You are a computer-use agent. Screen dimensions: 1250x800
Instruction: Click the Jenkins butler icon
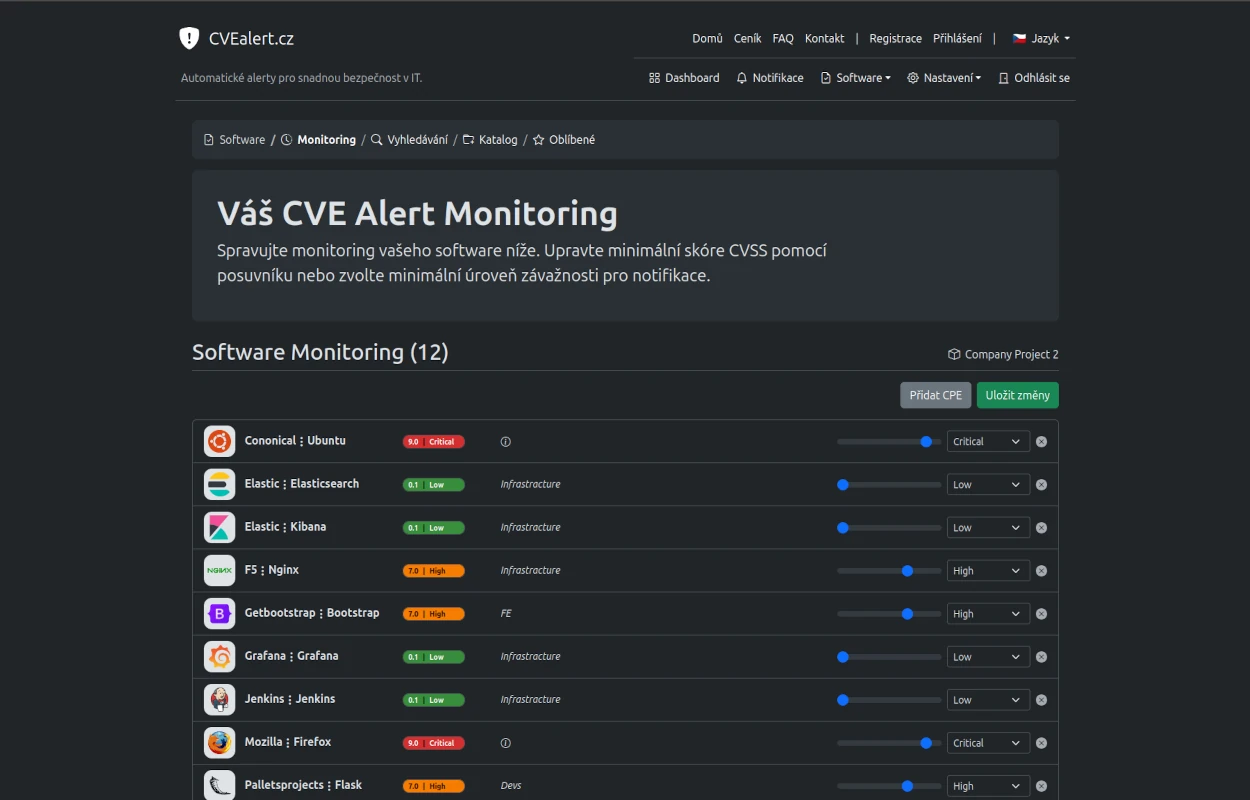tap(219, 699)
